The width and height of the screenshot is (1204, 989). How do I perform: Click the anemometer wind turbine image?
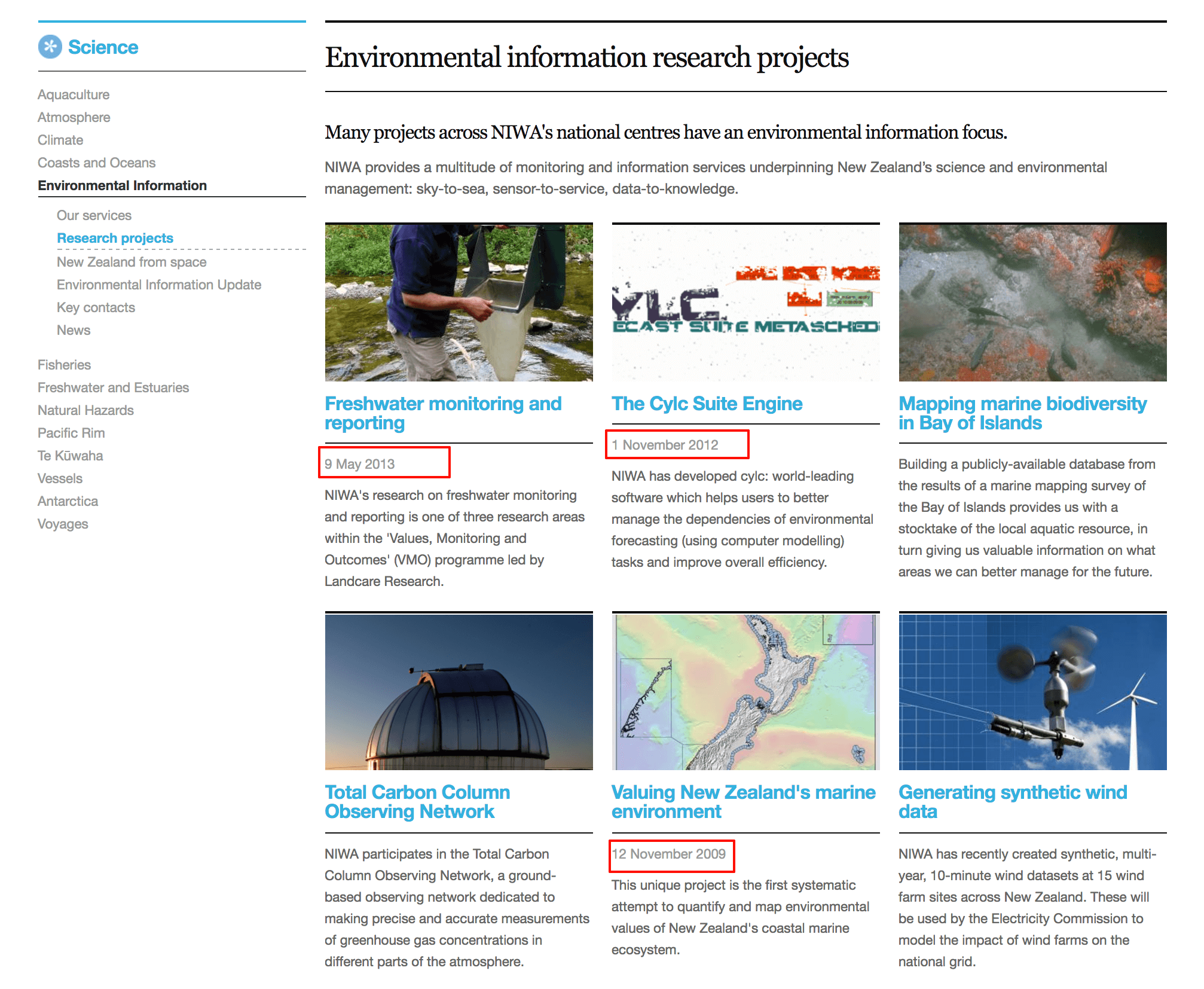(1032, 692)
